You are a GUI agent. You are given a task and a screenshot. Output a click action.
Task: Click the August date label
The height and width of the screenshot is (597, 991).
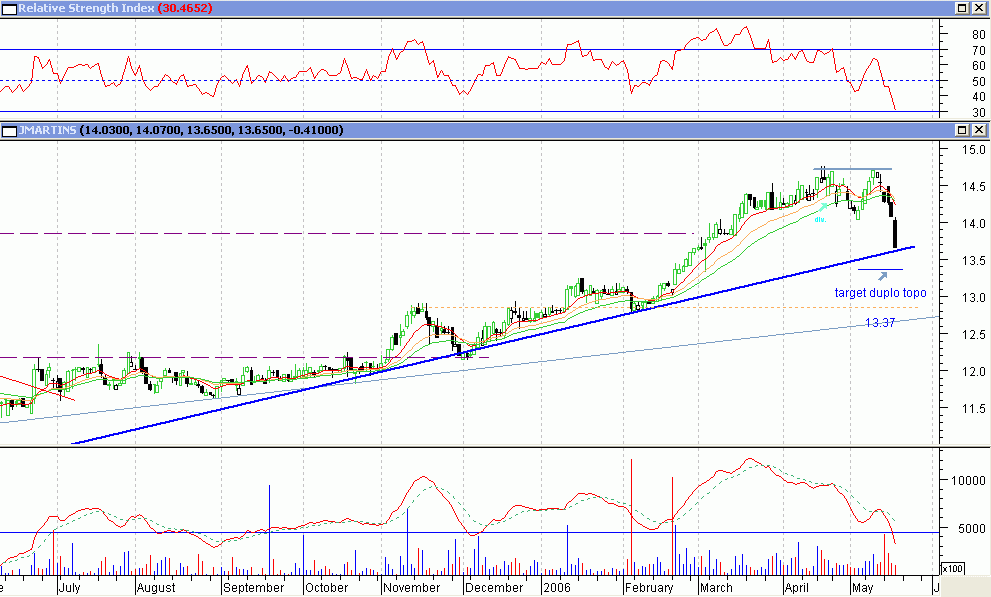(x=156, y=588)
